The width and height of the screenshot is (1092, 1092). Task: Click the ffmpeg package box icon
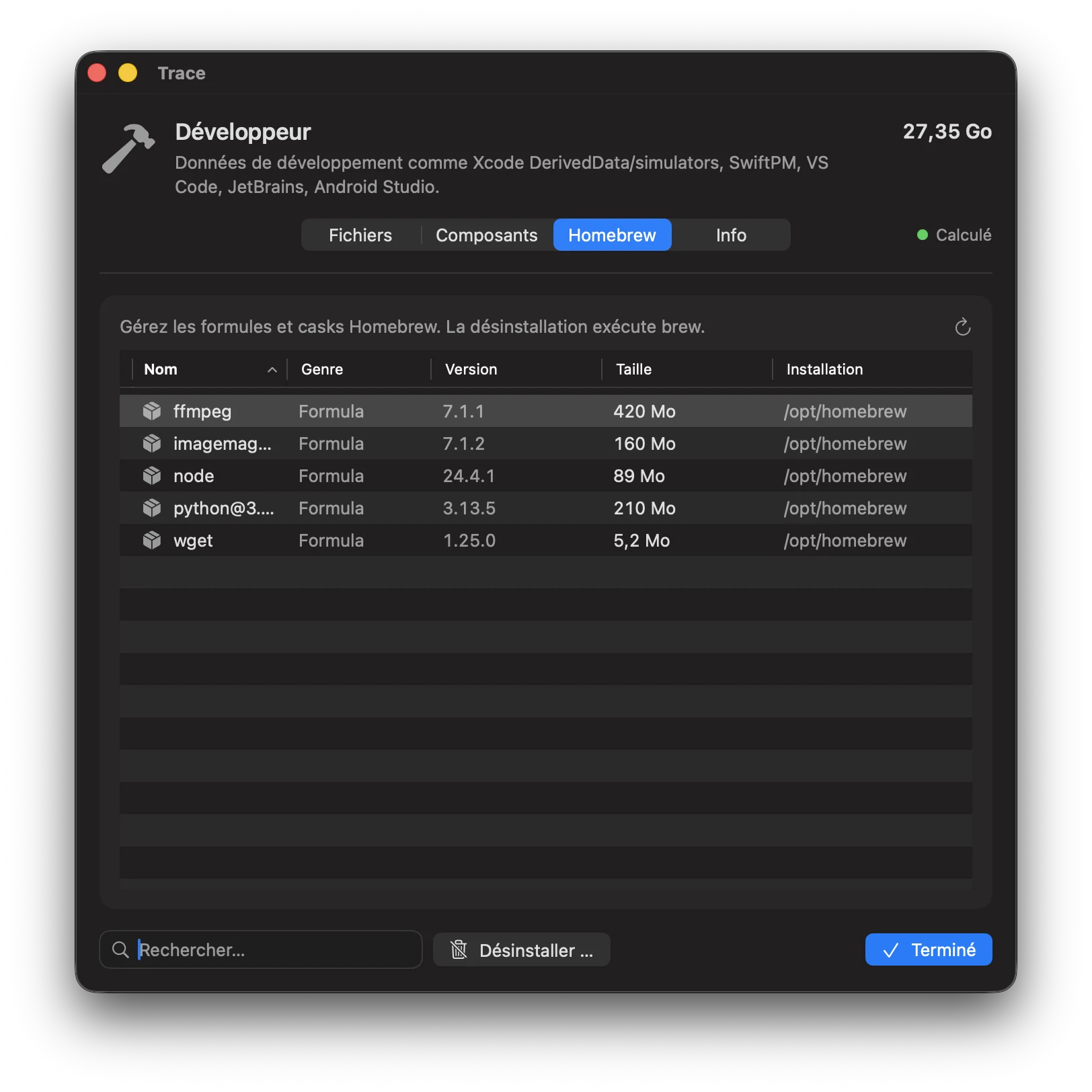[152, 411]
